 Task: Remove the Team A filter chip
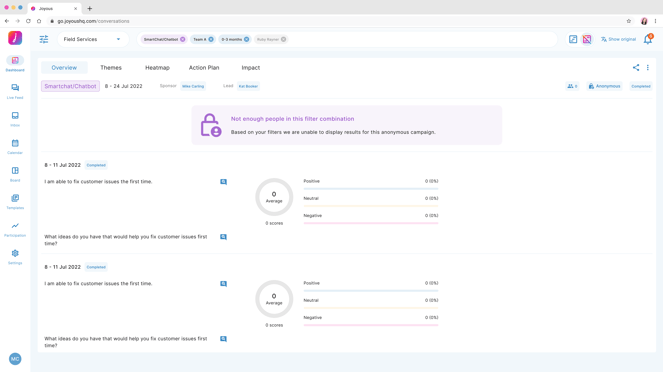[x=211, y=39]
